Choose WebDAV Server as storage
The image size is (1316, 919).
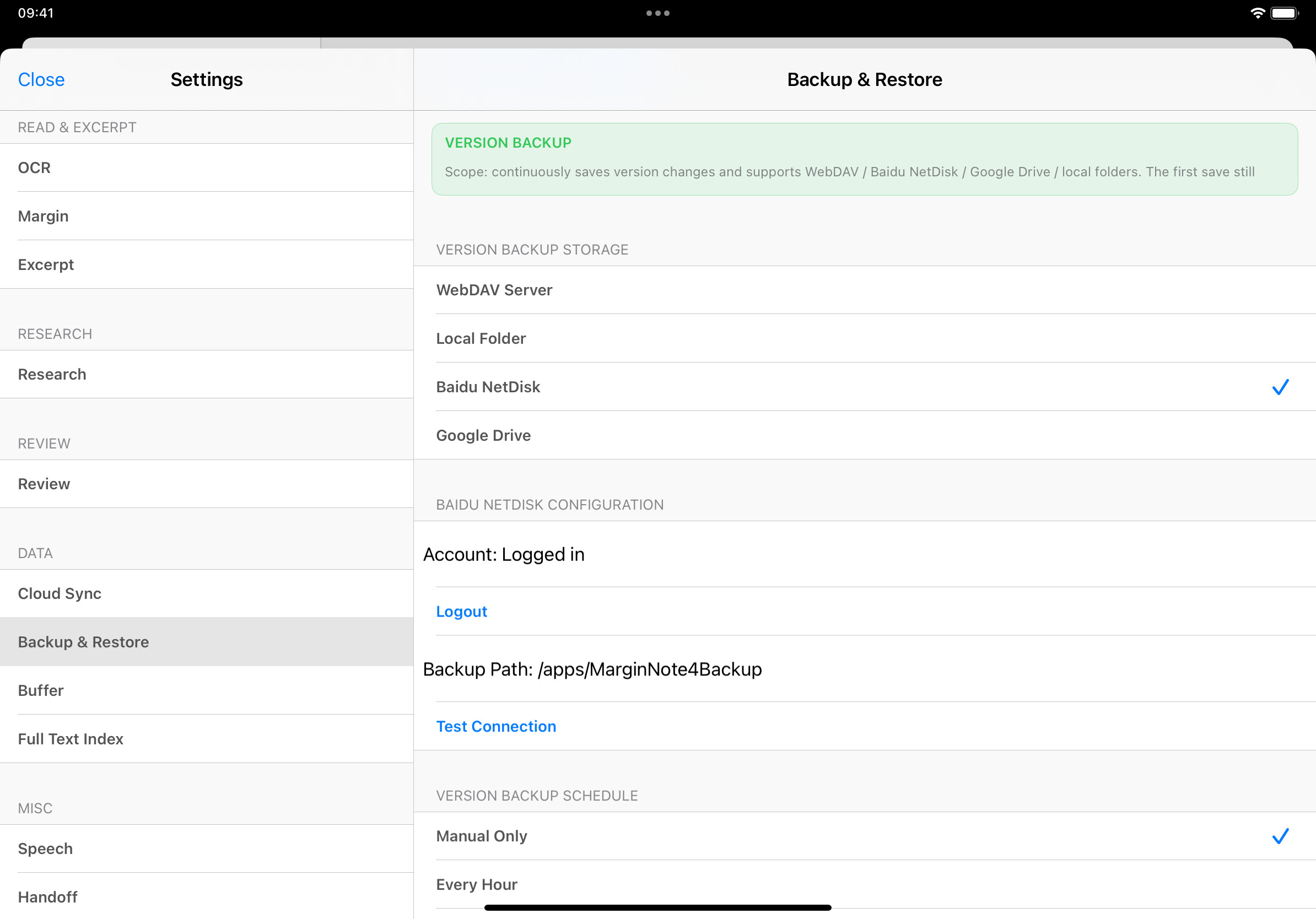point(864,290)
